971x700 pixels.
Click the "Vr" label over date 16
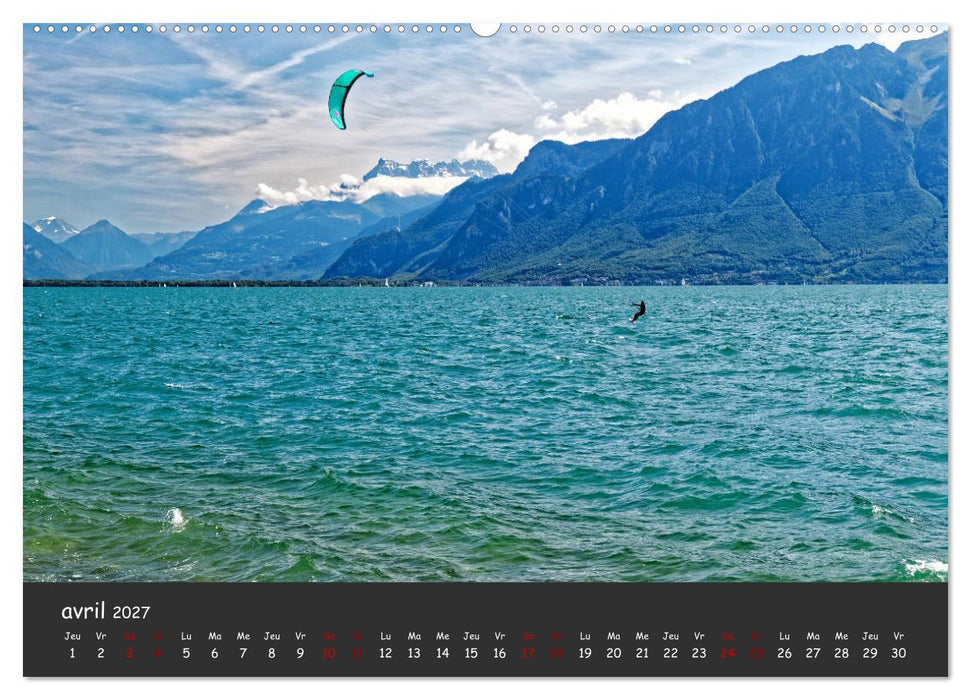[500, 636]
